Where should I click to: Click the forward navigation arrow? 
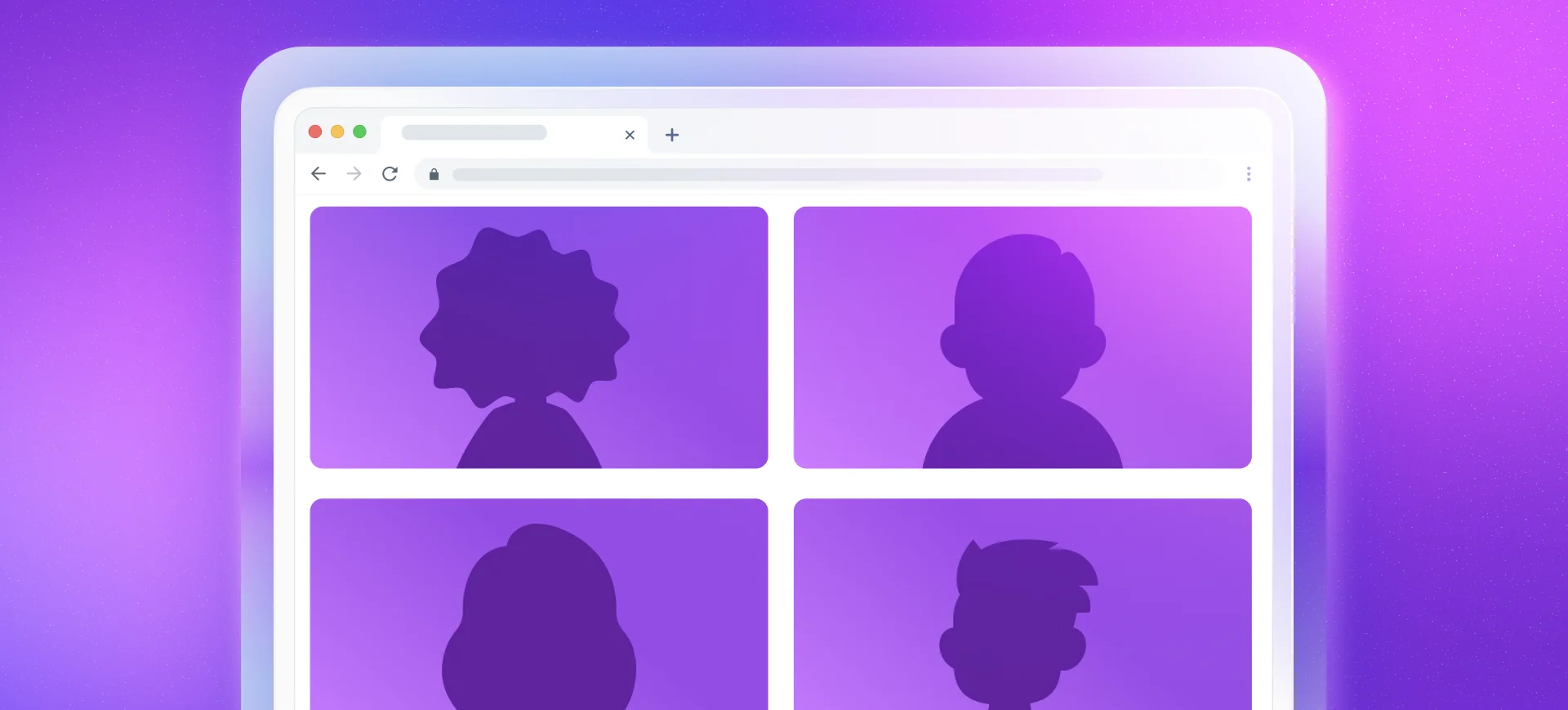354,173
